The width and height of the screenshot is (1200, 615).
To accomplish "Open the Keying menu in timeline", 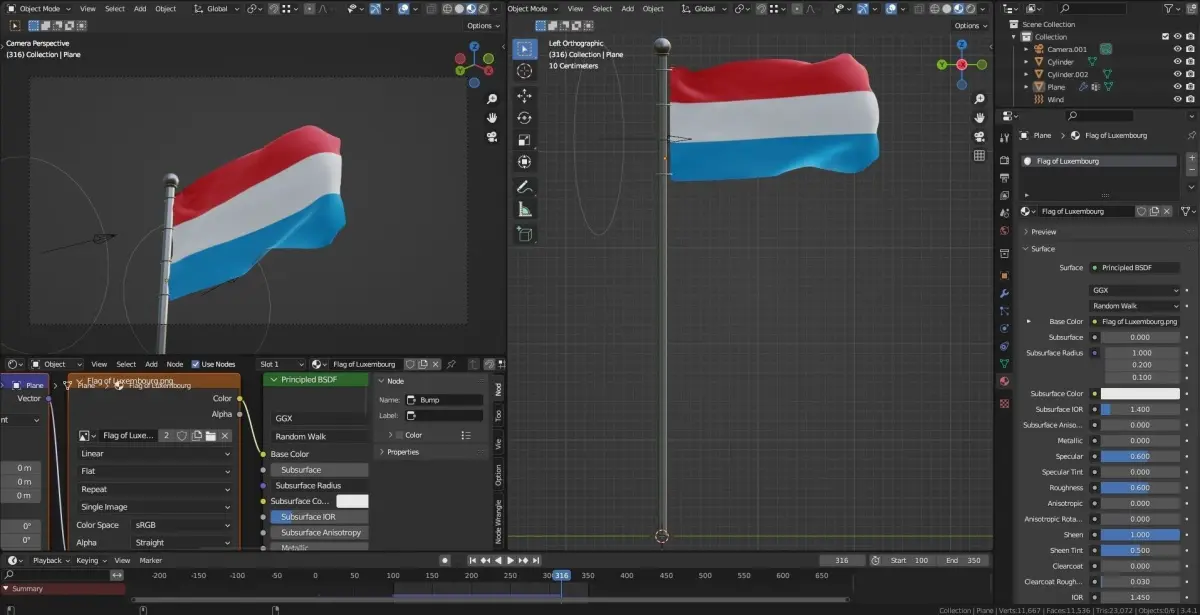I will (x=90, y=561).
